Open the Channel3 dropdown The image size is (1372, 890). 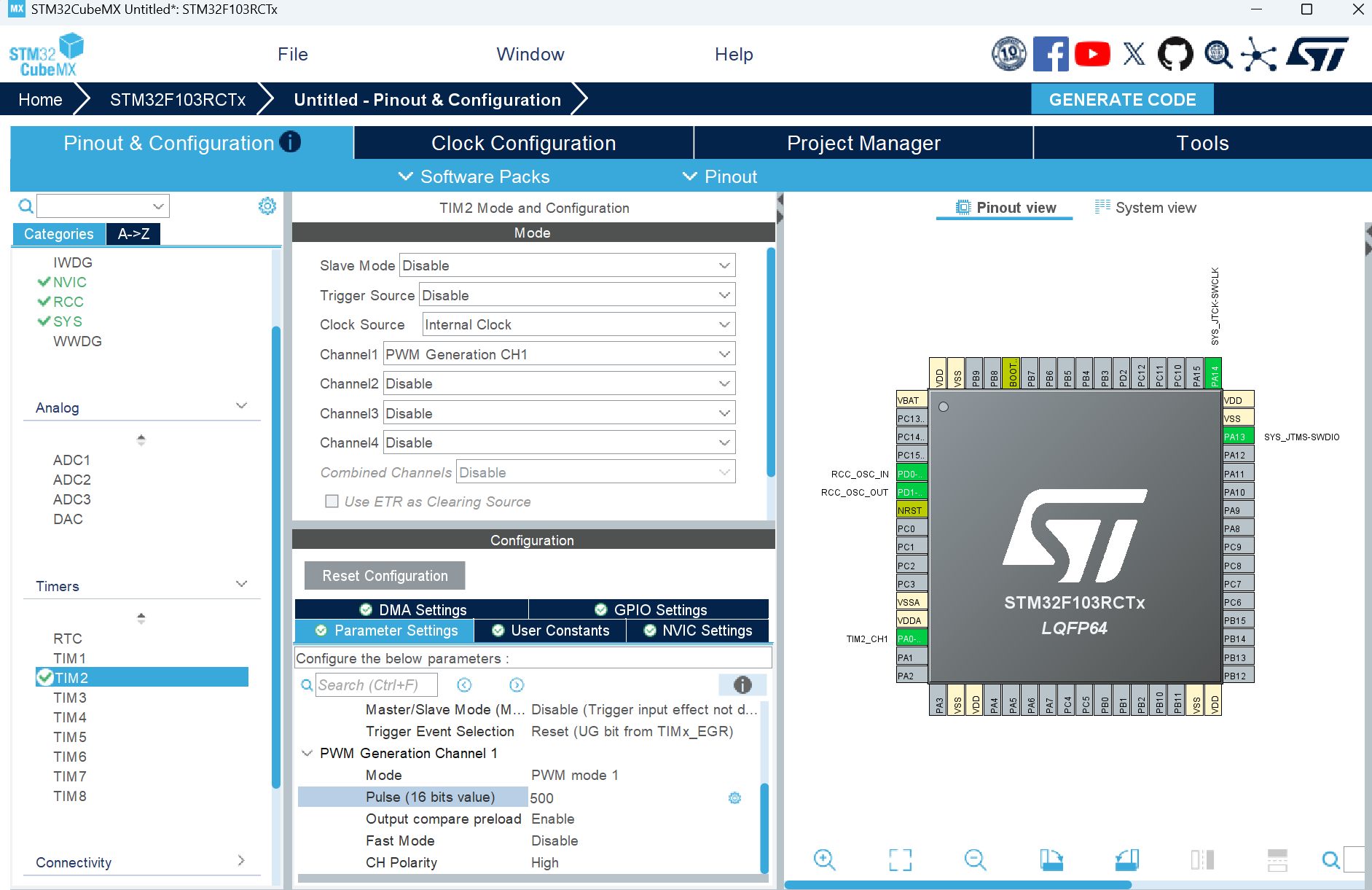559,413
